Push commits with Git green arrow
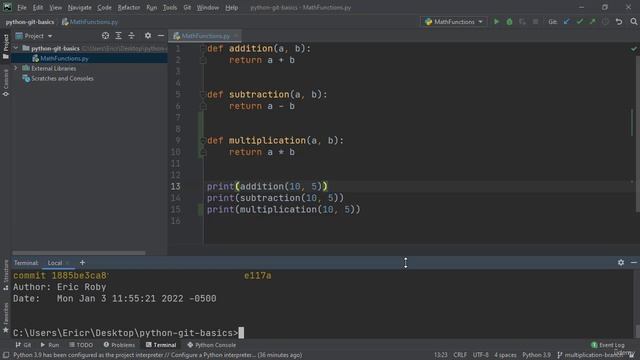 tap(592, 22)
